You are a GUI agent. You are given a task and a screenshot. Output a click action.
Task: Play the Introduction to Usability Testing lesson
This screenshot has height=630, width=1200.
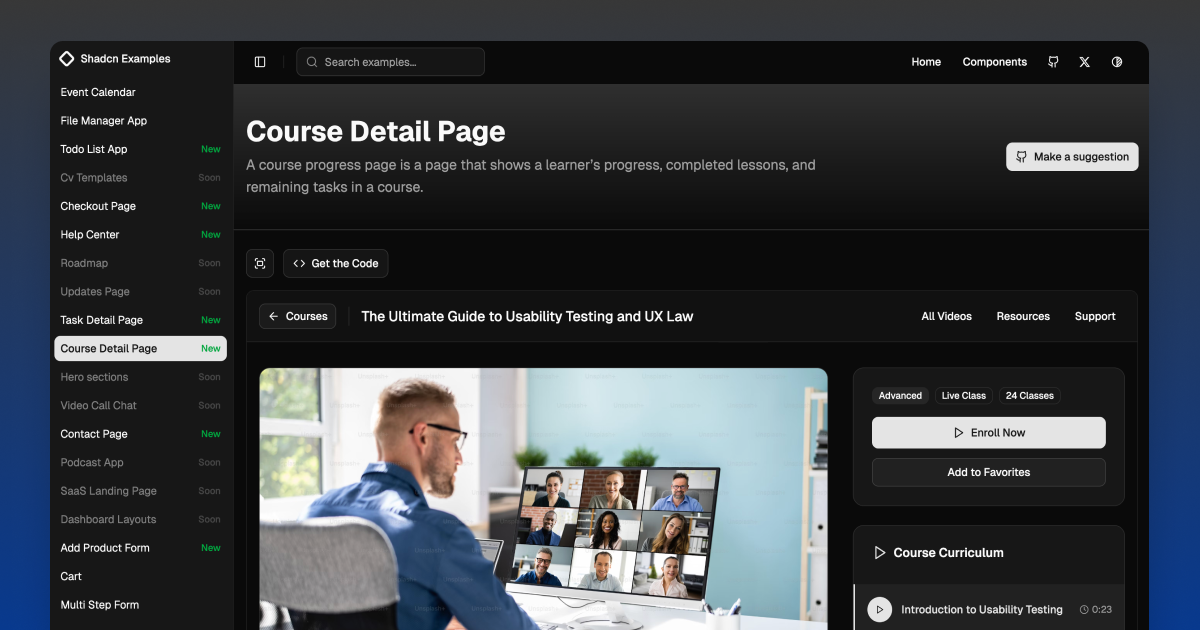pyautogui.click(x=880, y=609)
